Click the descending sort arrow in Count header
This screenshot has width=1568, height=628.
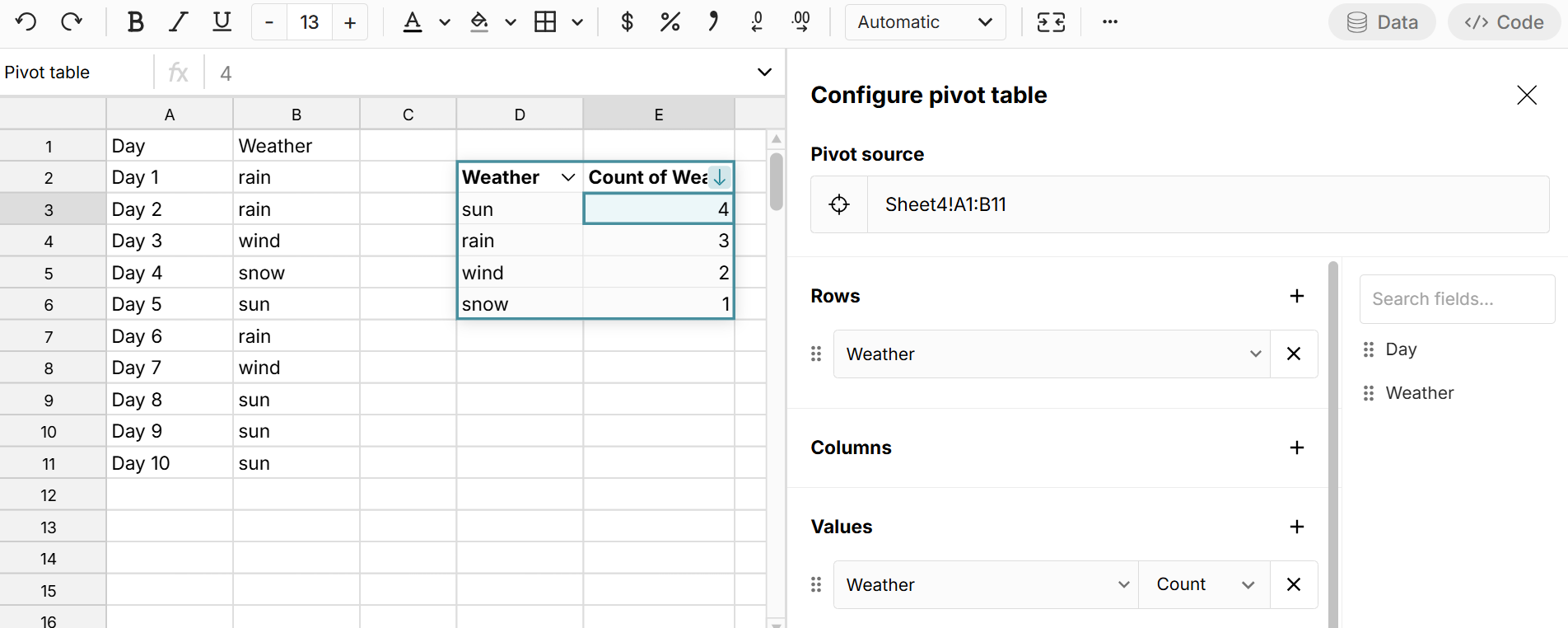(719, 177)
